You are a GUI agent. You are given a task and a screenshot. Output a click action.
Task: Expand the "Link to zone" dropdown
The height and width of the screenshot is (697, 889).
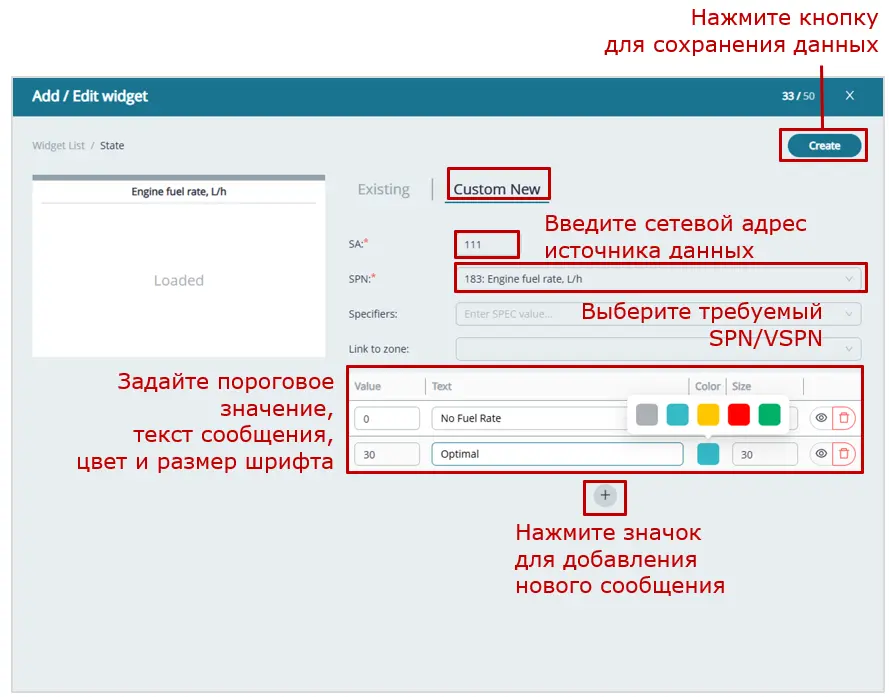tap(660, 348)
